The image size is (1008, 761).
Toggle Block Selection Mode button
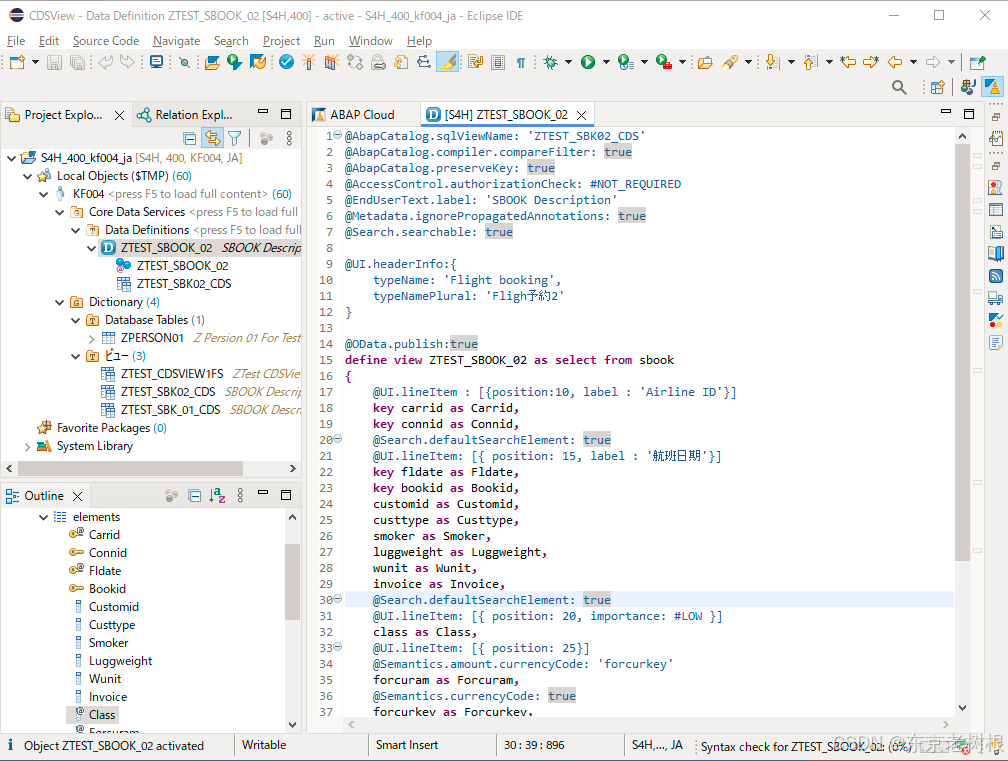[498, 62]
